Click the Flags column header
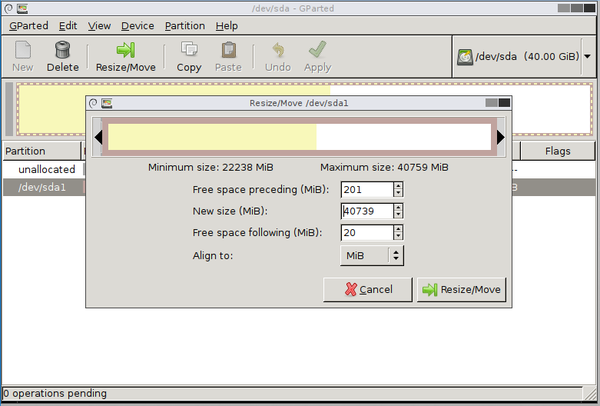 (x=558, y=151)
